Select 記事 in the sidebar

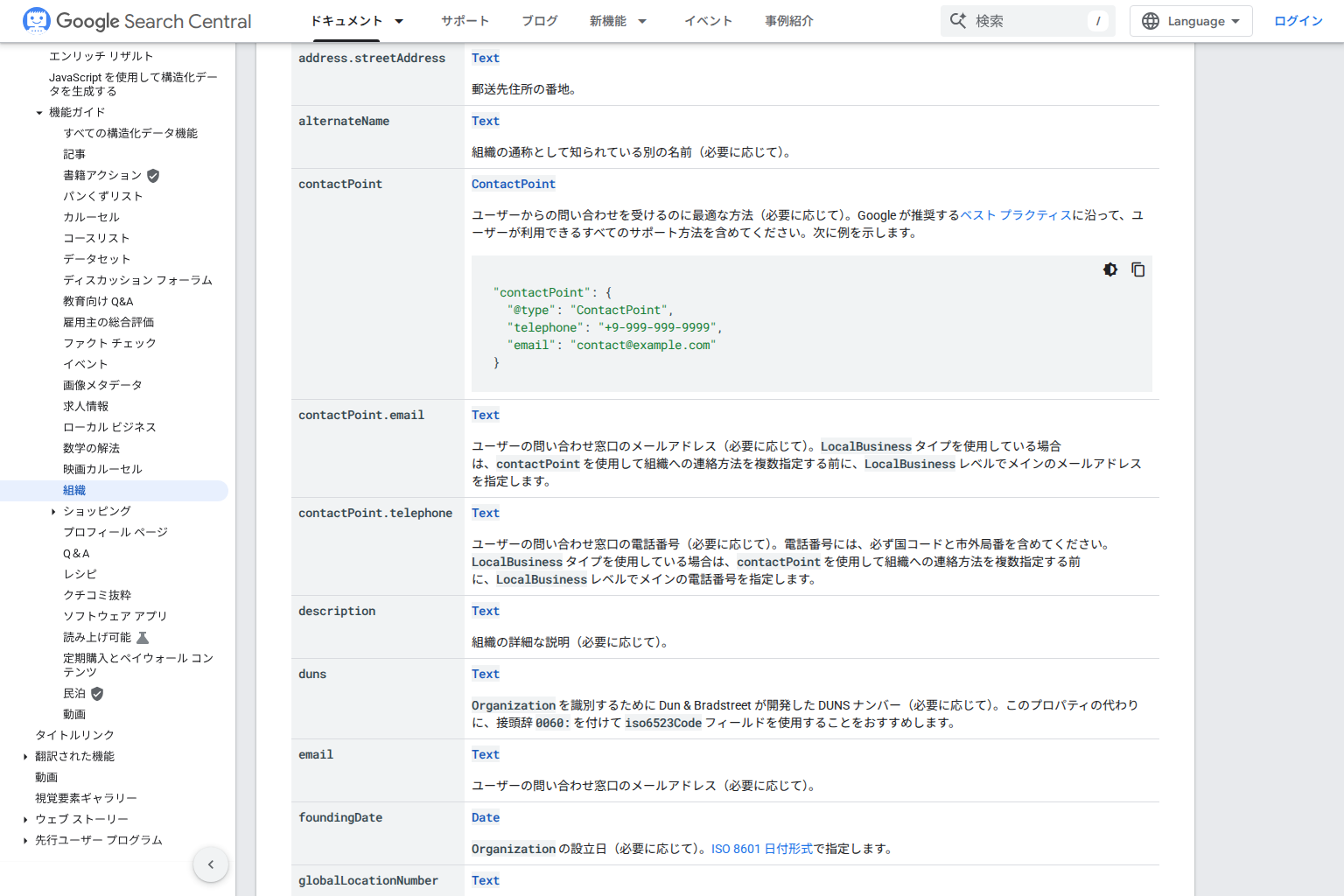click(74, 155)
